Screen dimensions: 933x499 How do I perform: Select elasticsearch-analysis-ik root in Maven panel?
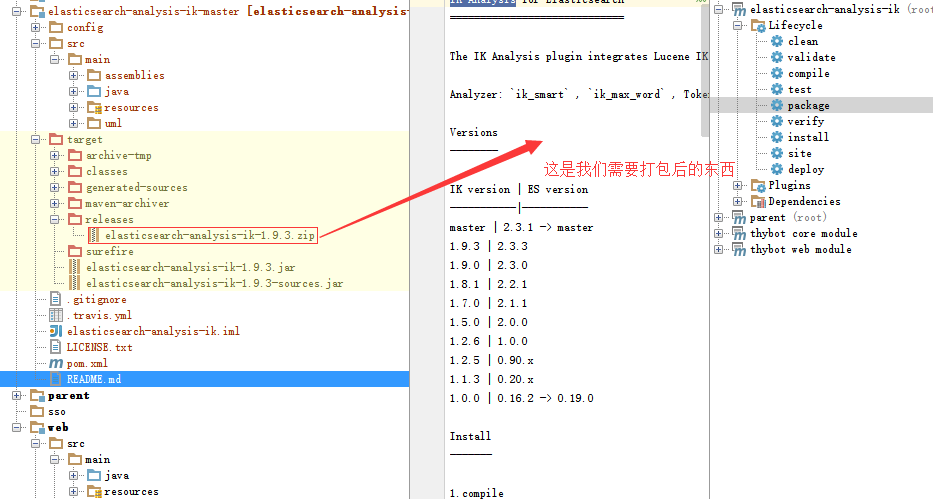pyautogui.click(x=825, y=10)
